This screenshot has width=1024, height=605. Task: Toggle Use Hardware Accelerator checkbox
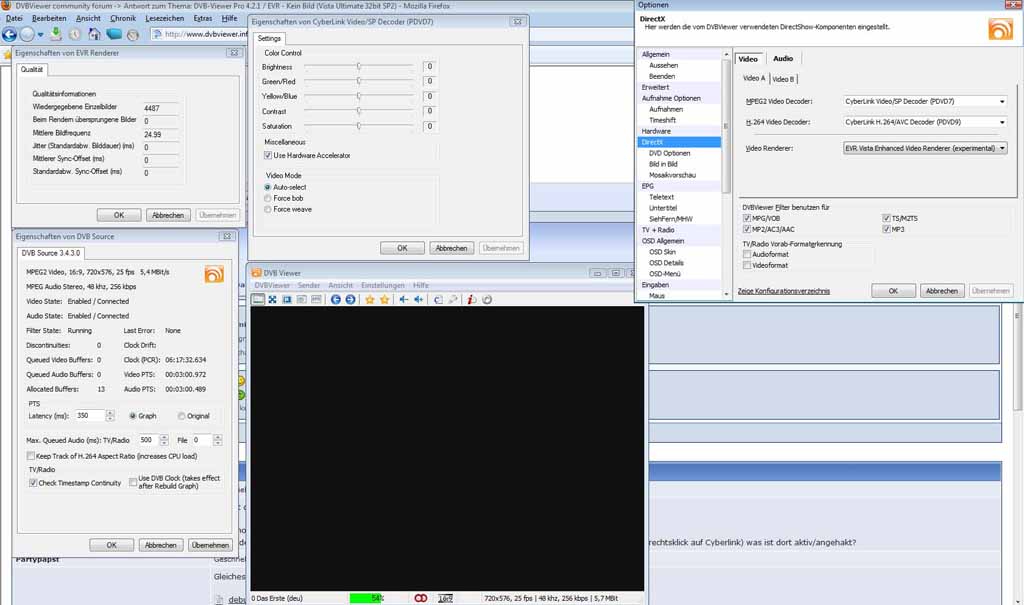[x=268, y=155]
